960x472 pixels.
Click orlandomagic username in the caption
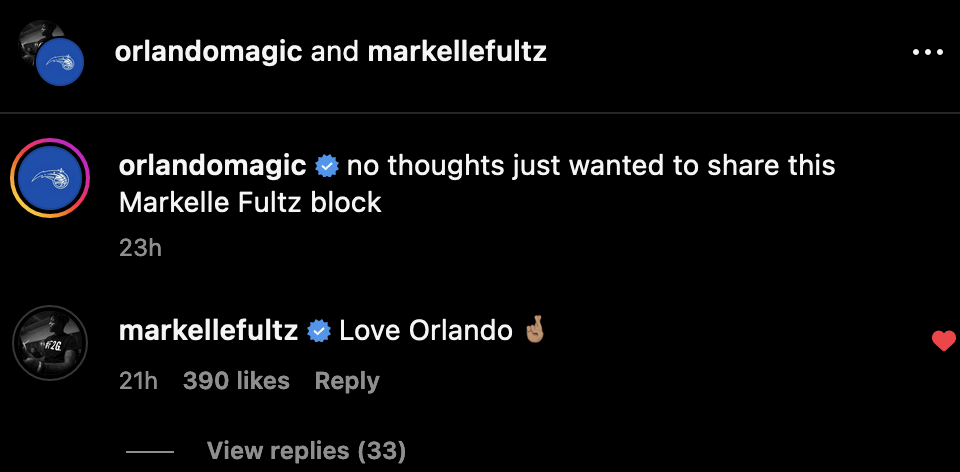212,165
